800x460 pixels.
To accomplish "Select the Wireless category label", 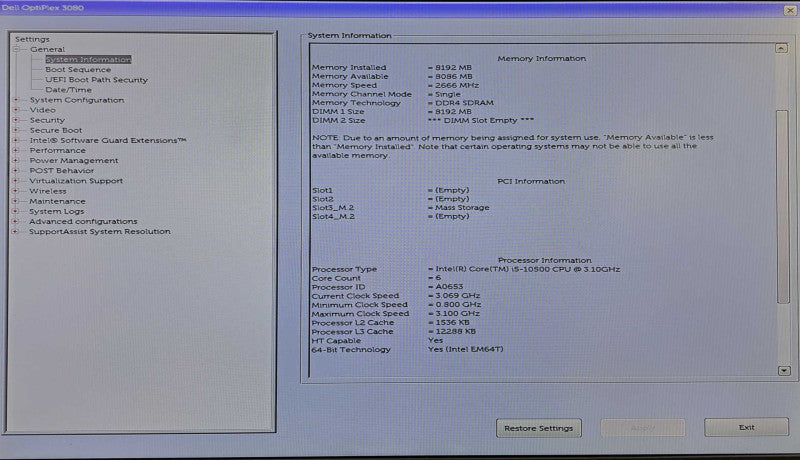I will tap(47, 191).
